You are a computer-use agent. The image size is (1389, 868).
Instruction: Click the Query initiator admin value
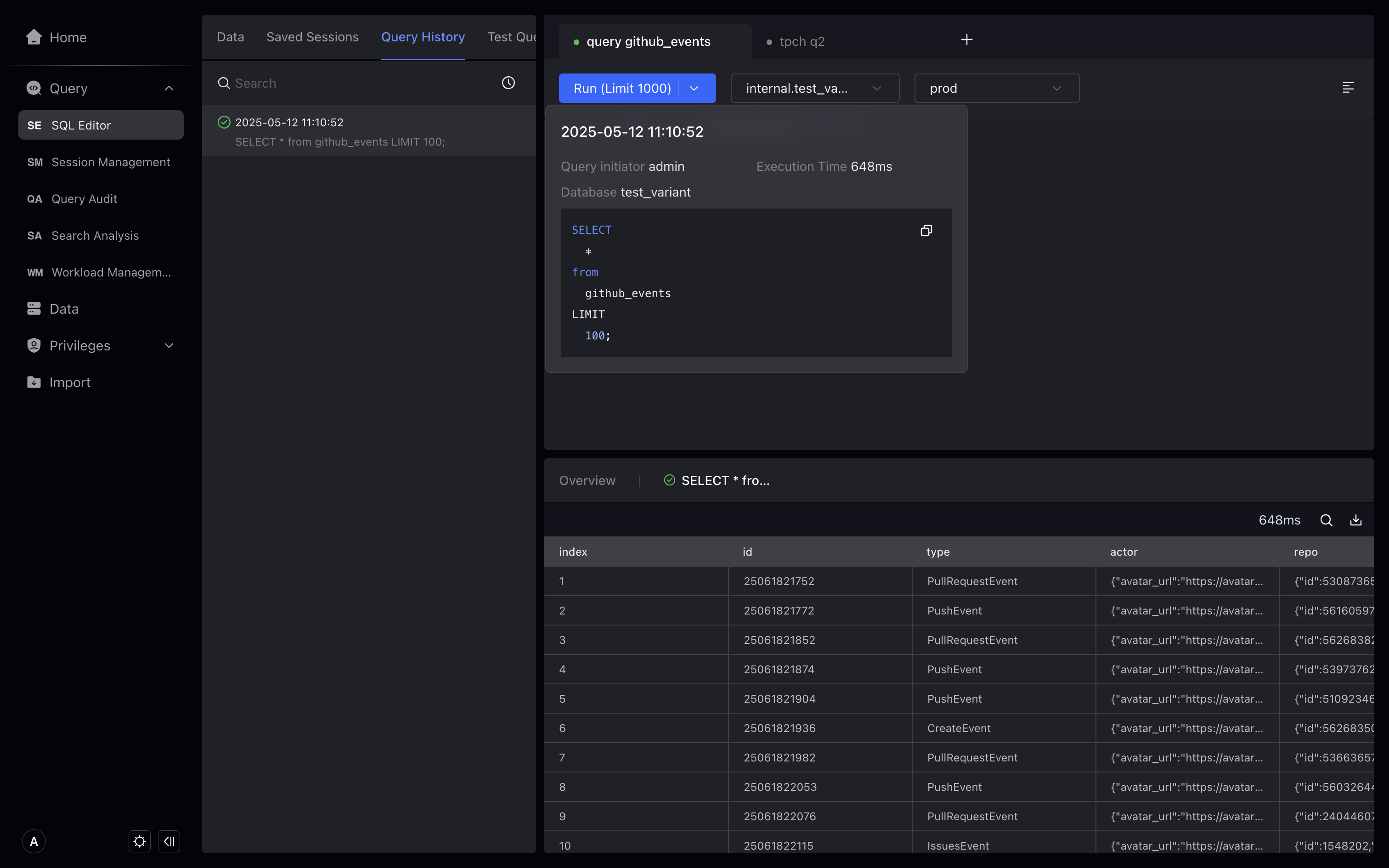point(666,166)
